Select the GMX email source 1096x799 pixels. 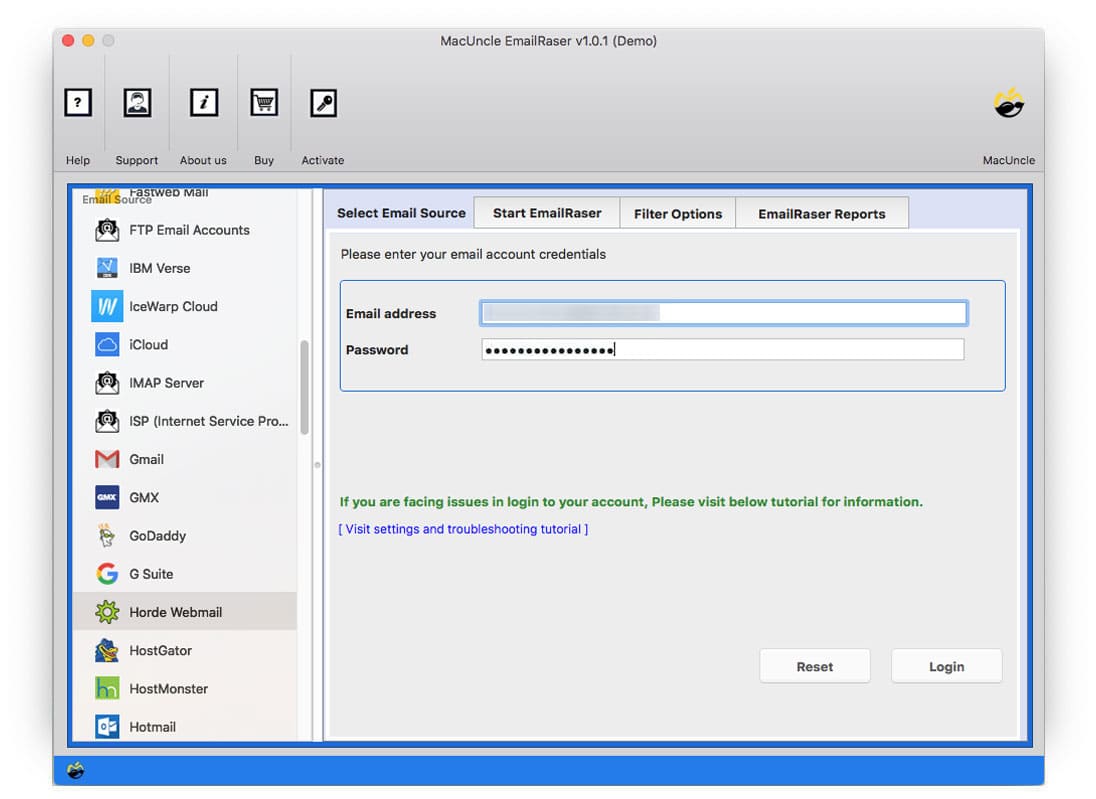(x=107, y=497)
